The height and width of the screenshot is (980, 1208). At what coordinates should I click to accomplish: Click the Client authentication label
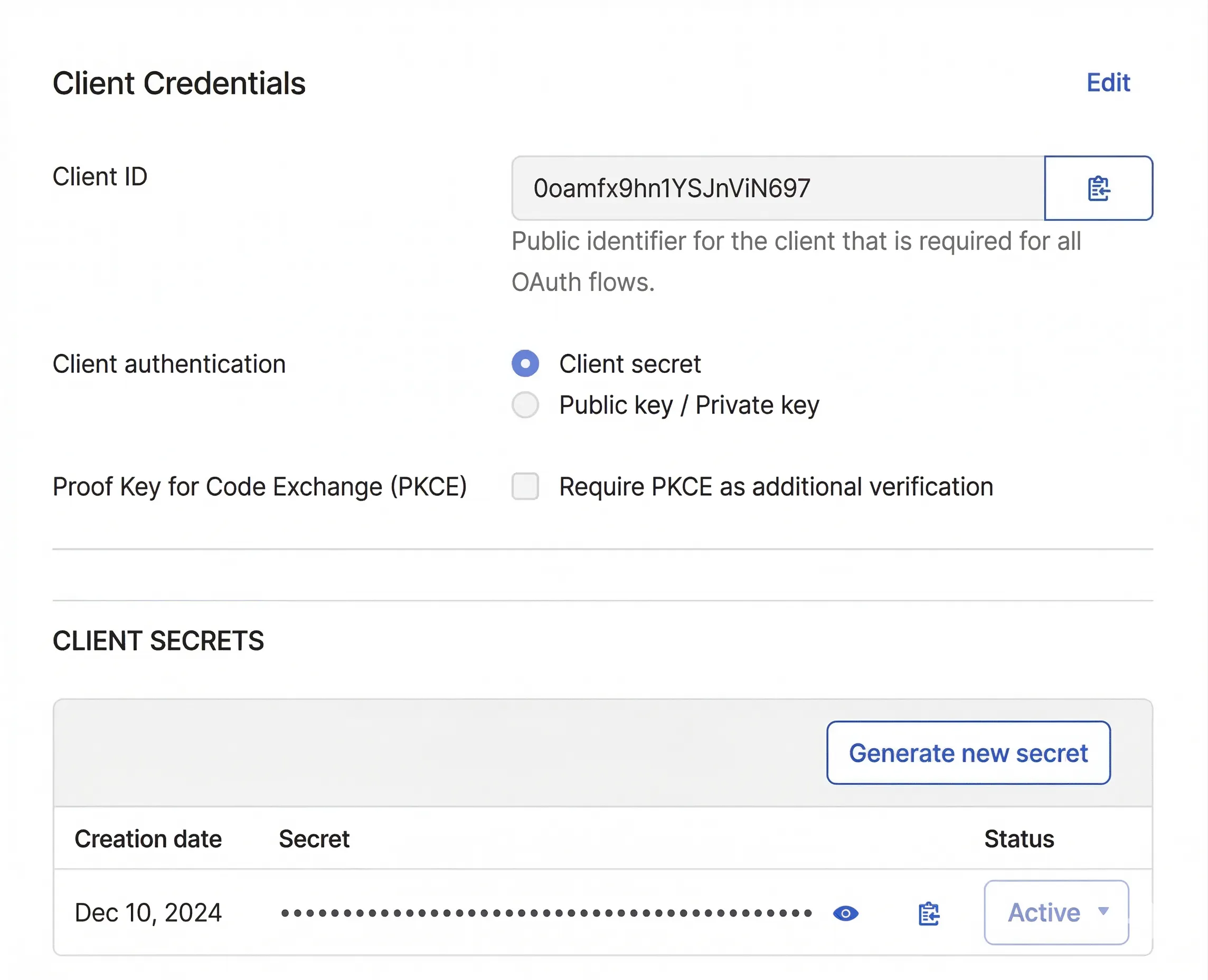(169, 364)
